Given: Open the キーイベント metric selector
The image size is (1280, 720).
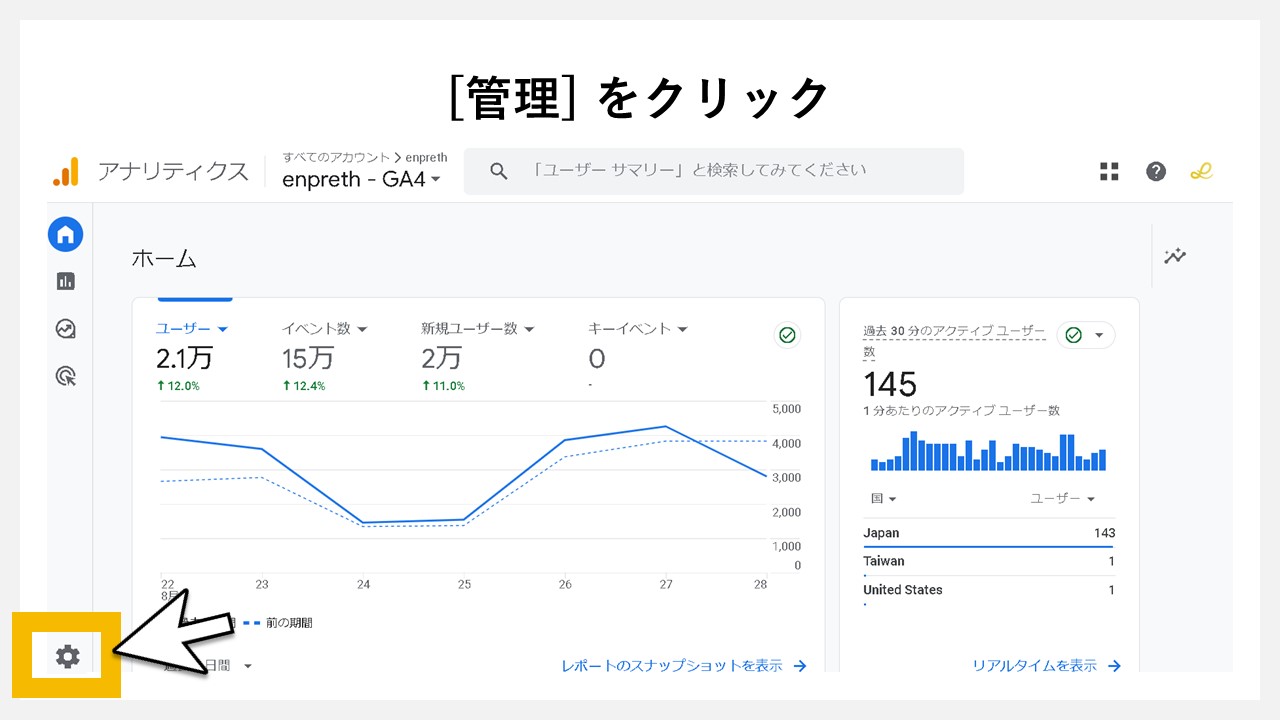Looking at the screenshot, I should pos(637,328).
